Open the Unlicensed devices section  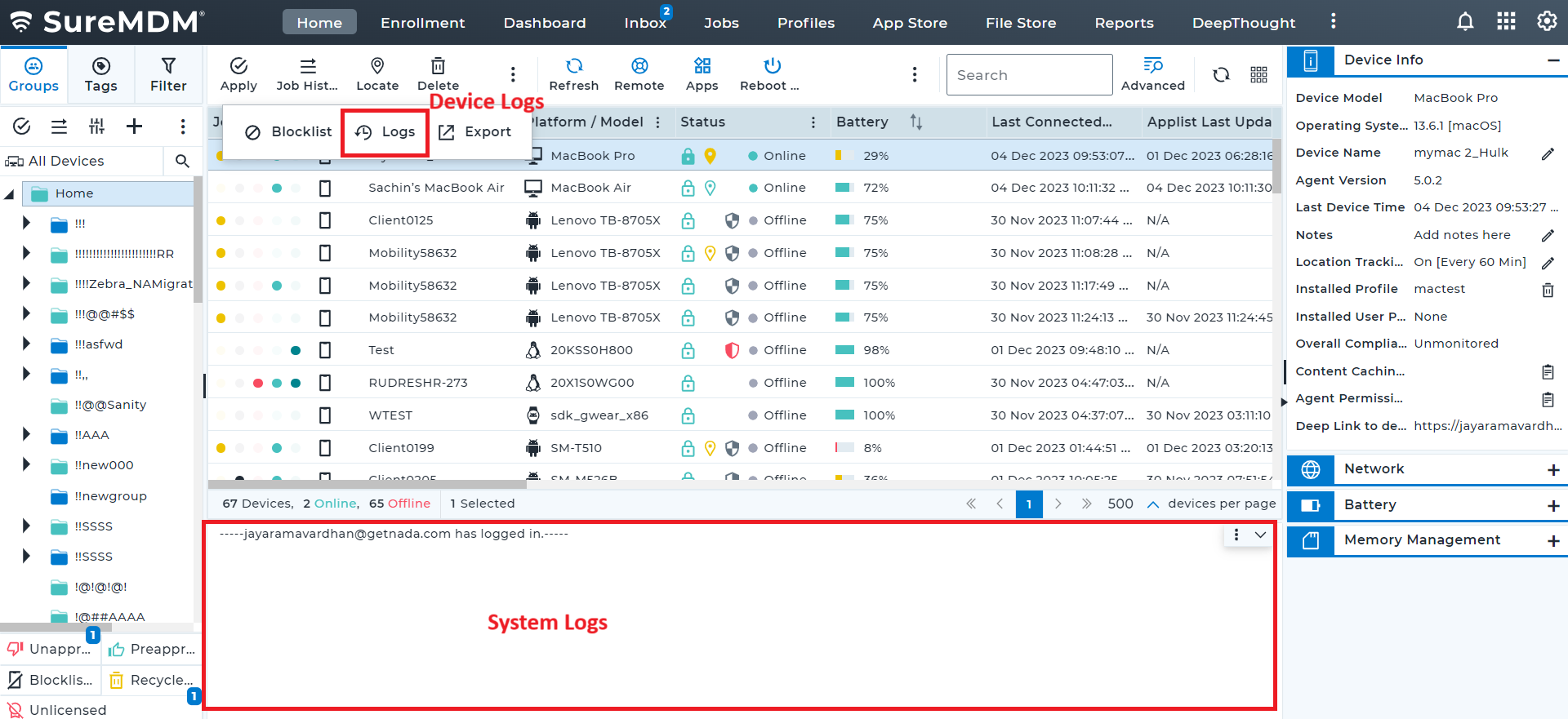point(57,711)
